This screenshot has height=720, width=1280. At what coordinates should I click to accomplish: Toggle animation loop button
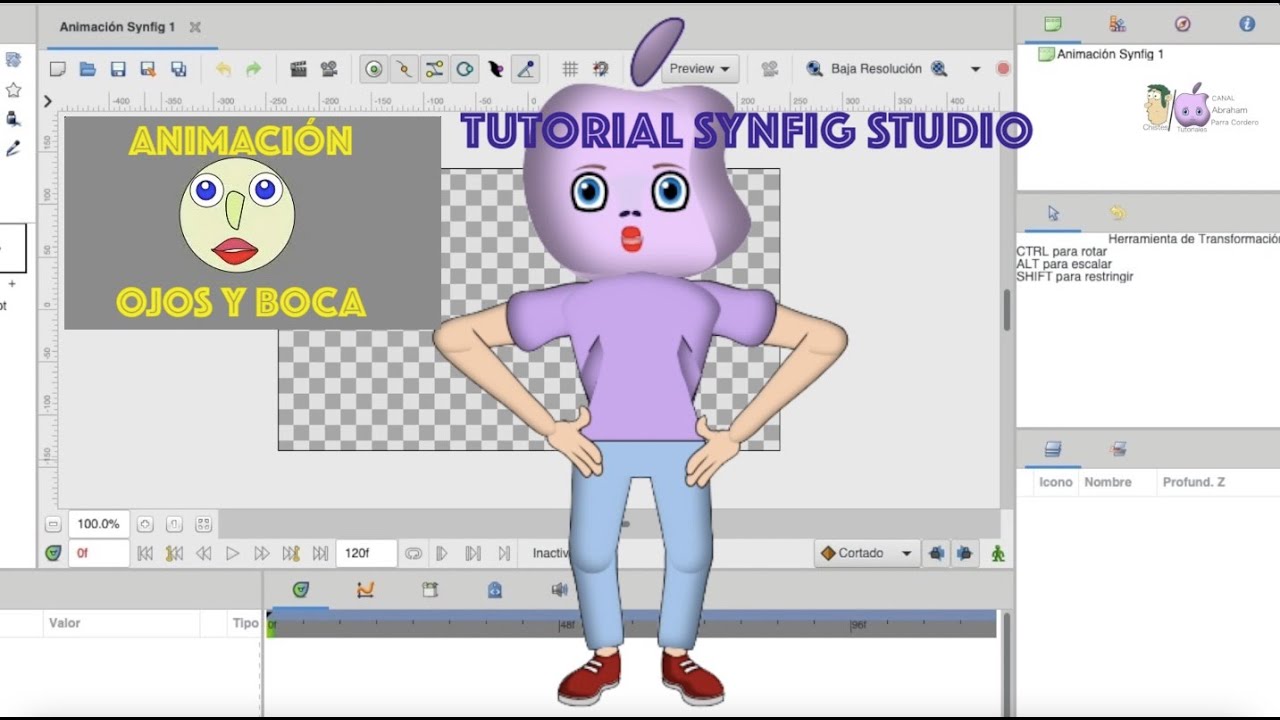point(413,553)
